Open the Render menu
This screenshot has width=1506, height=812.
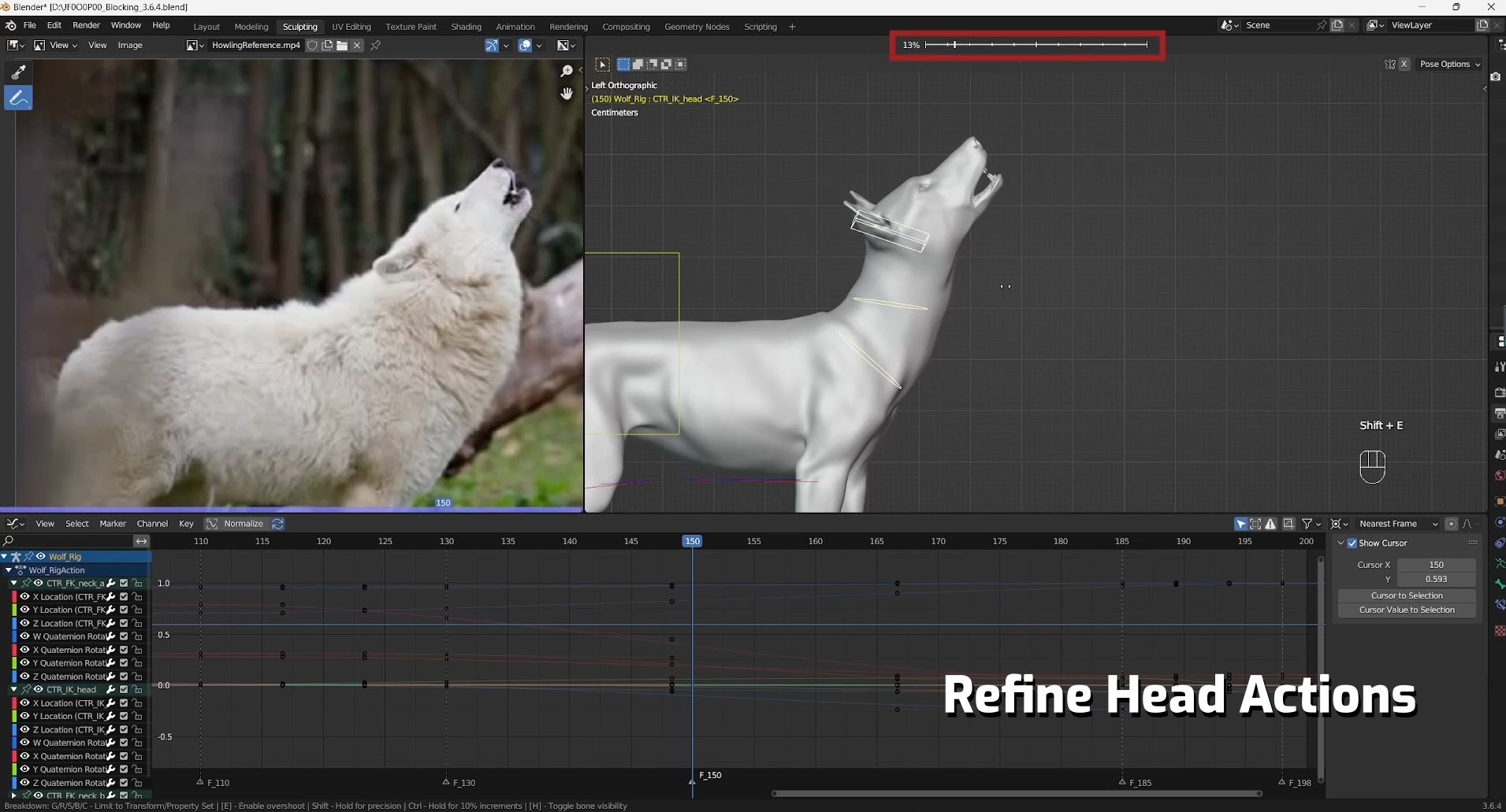coord(87,26)
